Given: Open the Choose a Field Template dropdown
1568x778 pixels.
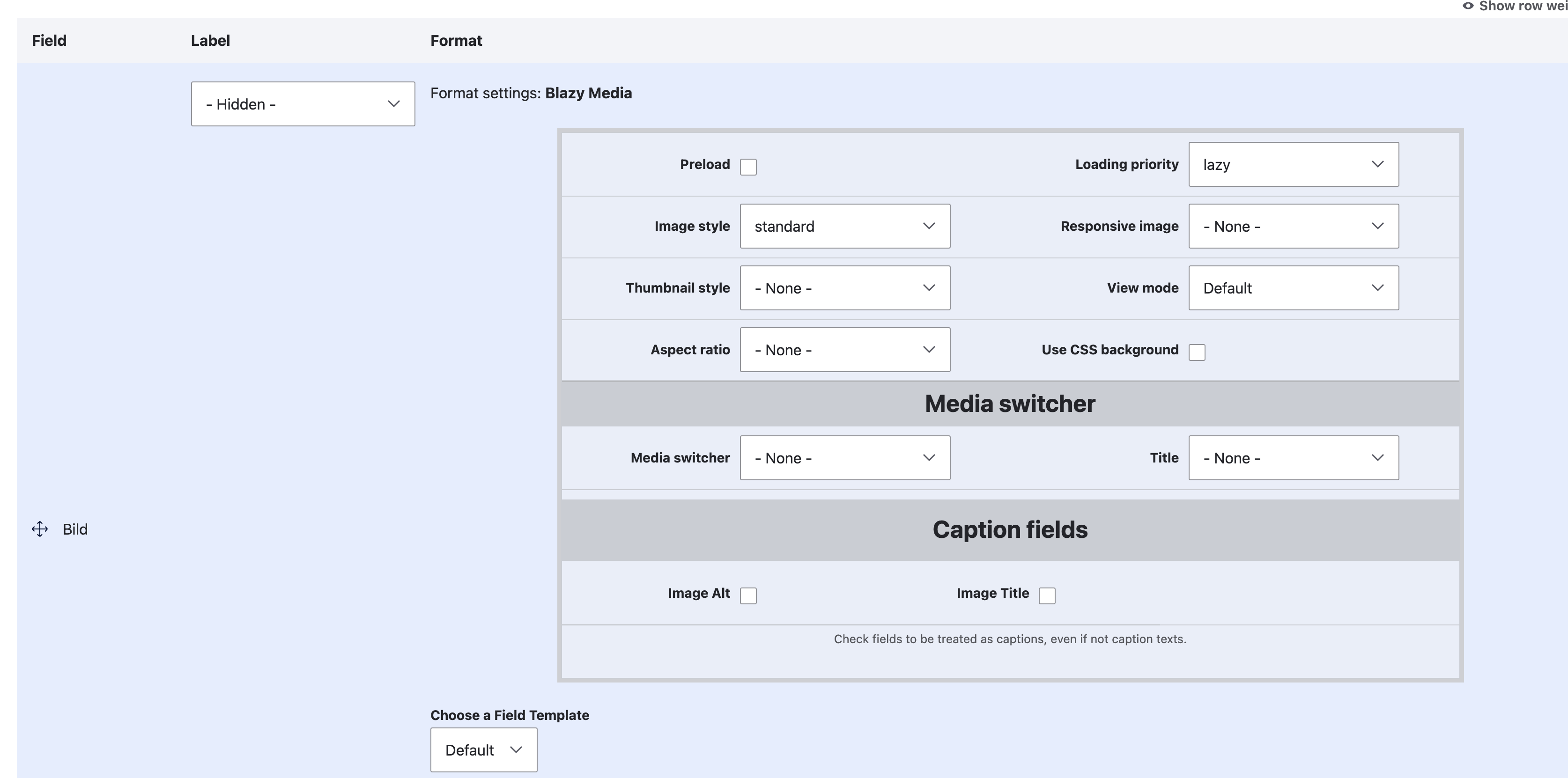Looking at the screenshot, I should (x=483, y=750).
